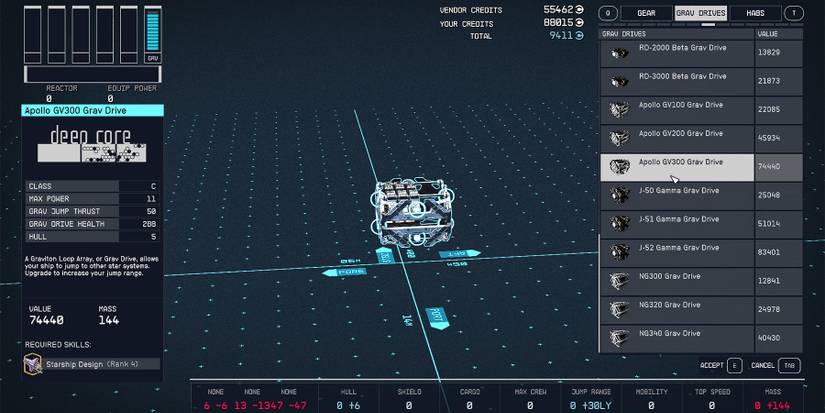Click the vendor credits currency symbol
Screen dimensions: 825x413
[x=579, y=9]
